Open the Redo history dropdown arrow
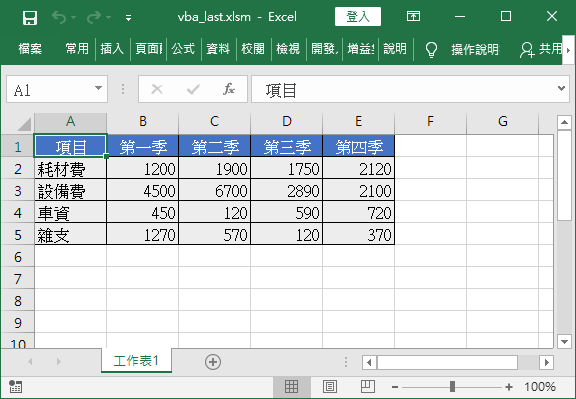 coord(108,17)
